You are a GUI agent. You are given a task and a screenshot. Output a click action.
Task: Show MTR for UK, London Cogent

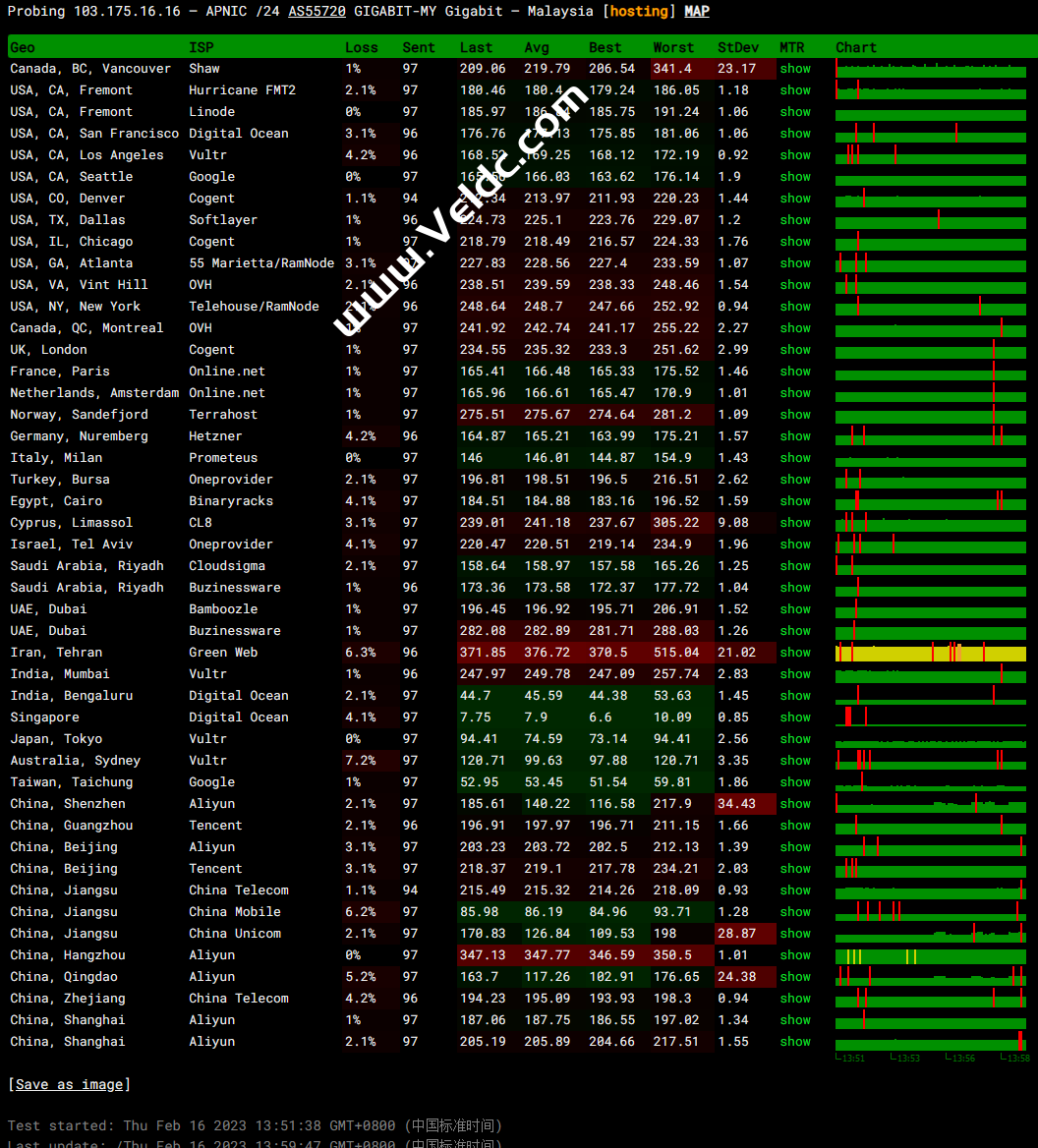[795, 350]
